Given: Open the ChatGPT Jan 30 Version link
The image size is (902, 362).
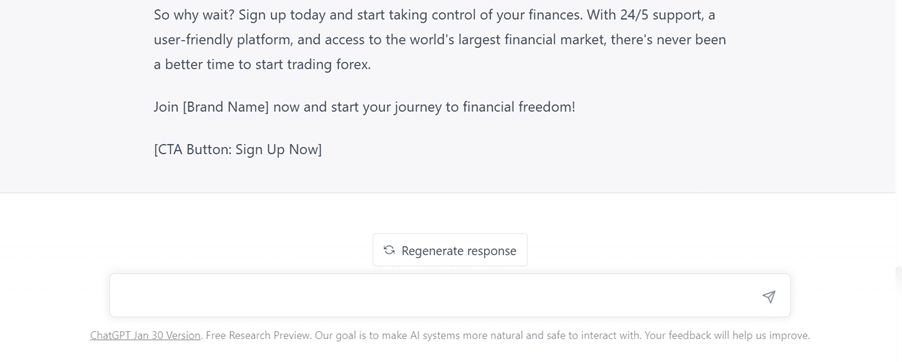Looking at the screenshot, I should (x=145, y=335).
